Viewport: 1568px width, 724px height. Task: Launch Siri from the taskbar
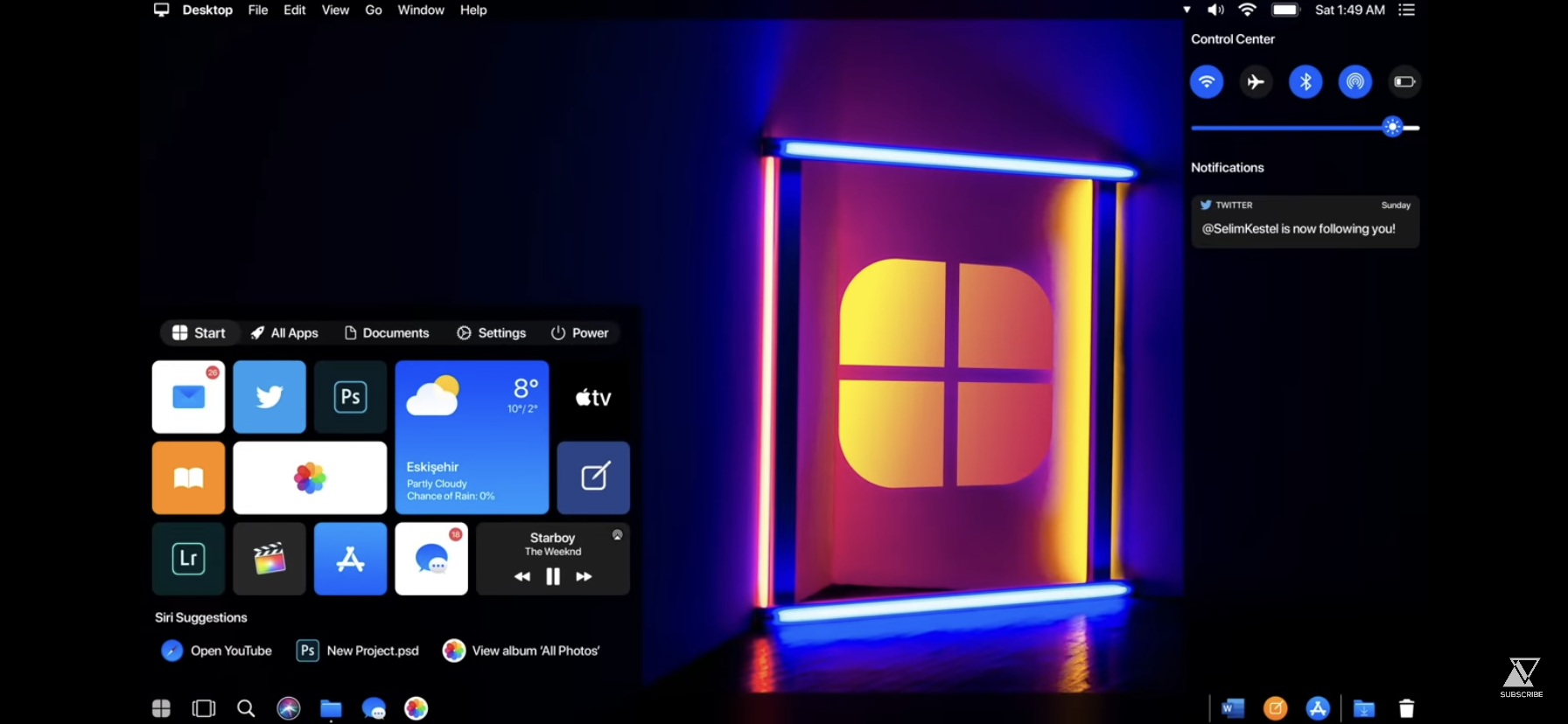pos(289,708)
